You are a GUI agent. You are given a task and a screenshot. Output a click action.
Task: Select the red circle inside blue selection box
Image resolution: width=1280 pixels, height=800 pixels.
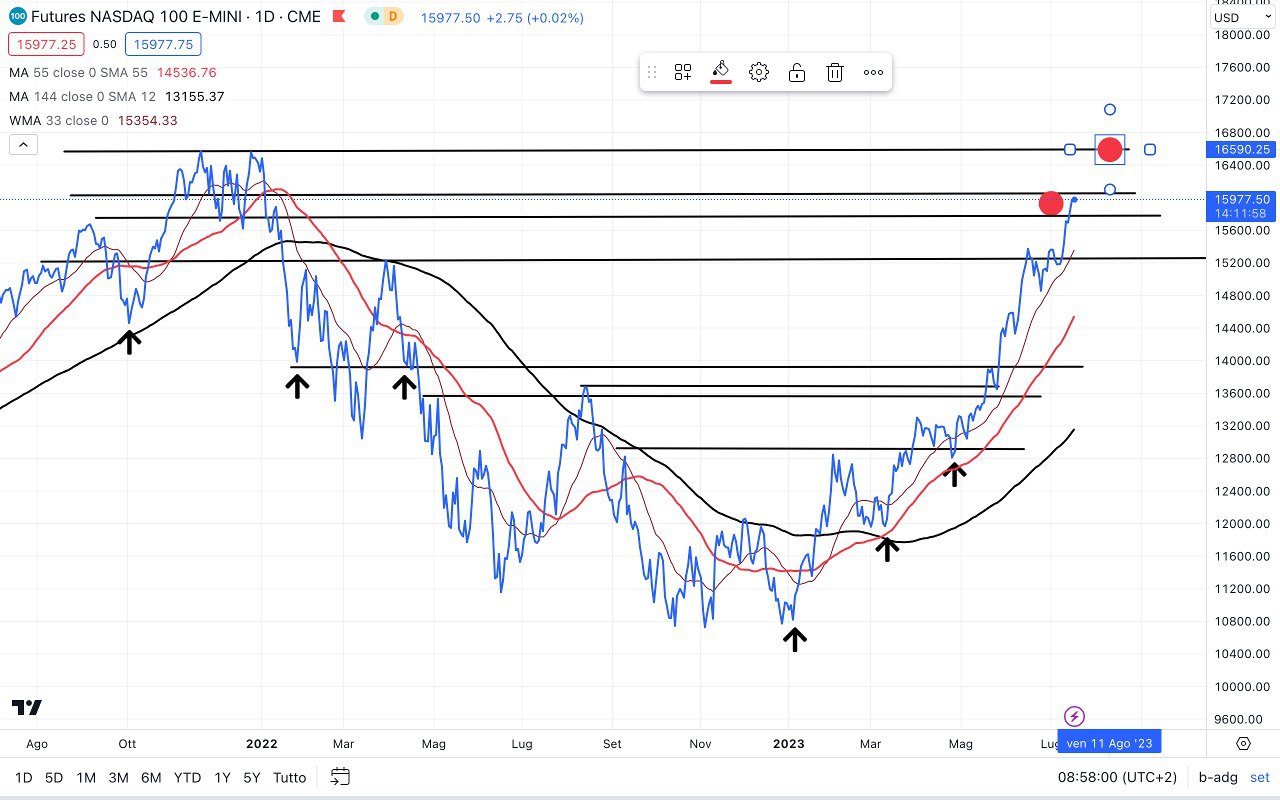click(x=1110, y=150)
